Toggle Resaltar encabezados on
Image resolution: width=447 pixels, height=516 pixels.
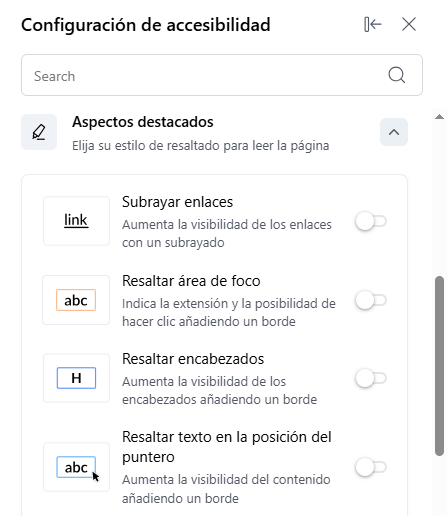(371, 378)
